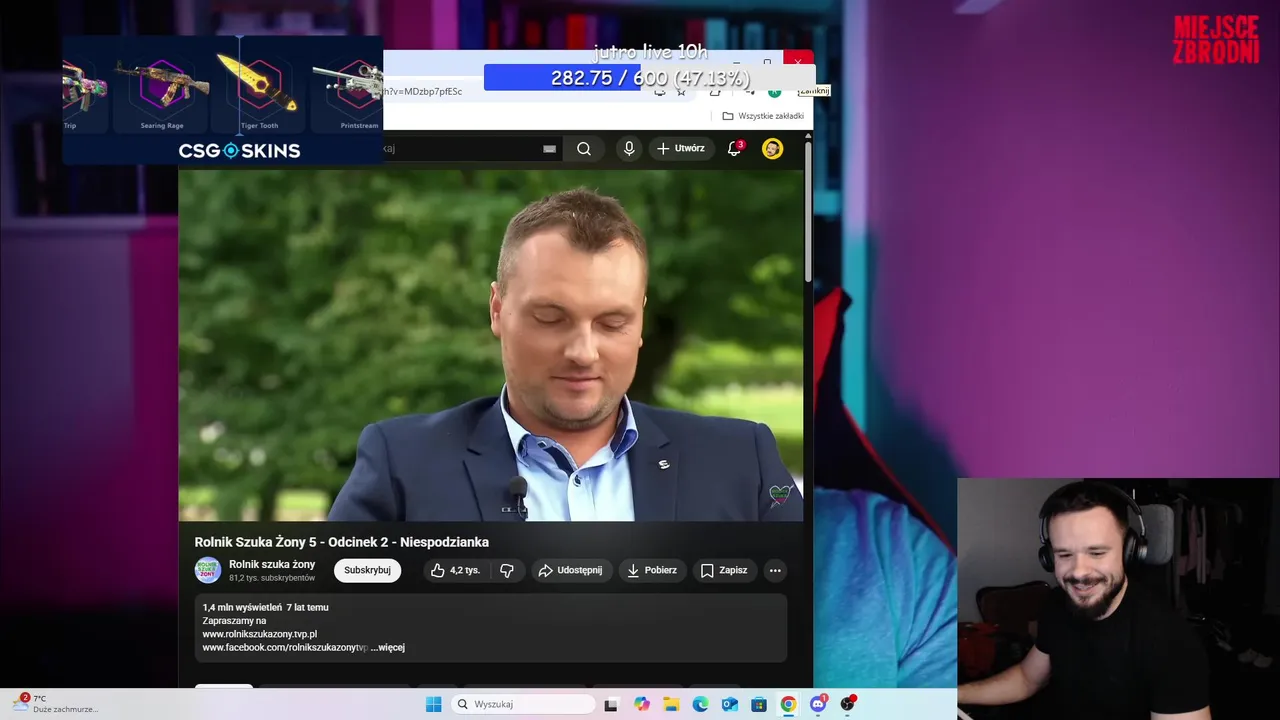Screen dimensions: 1280x720
Task: Expand description with ...więcej
Action: (x=388, y=648)
